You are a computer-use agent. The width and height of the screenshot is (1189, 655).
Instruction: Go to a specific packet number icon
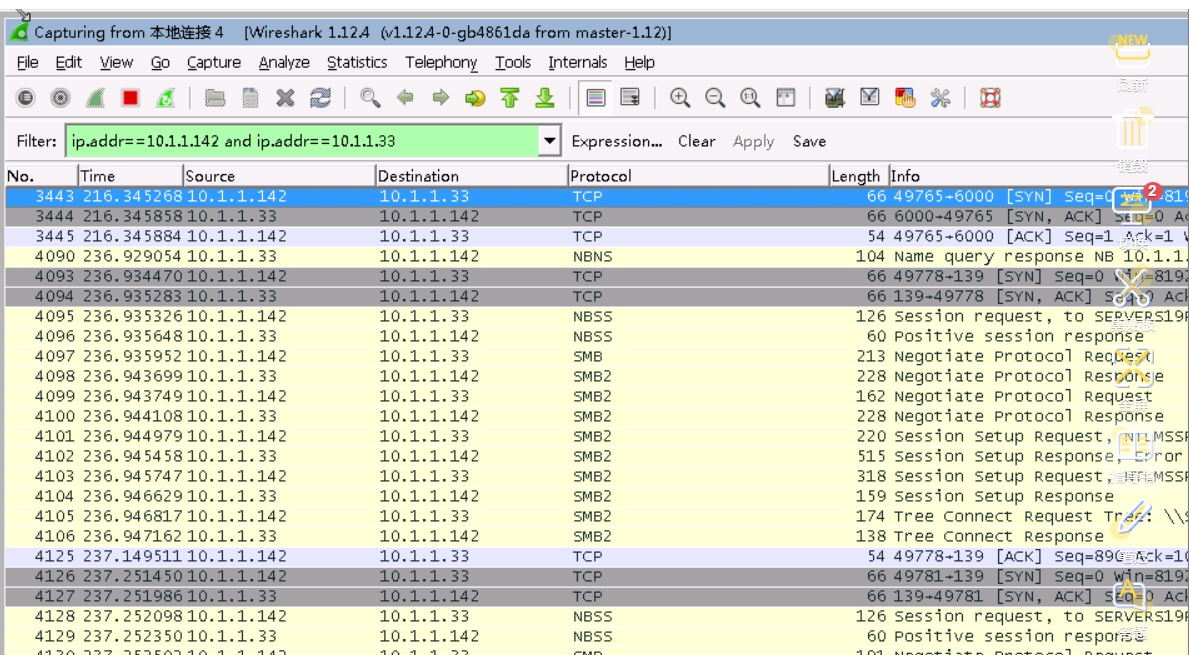475,98
